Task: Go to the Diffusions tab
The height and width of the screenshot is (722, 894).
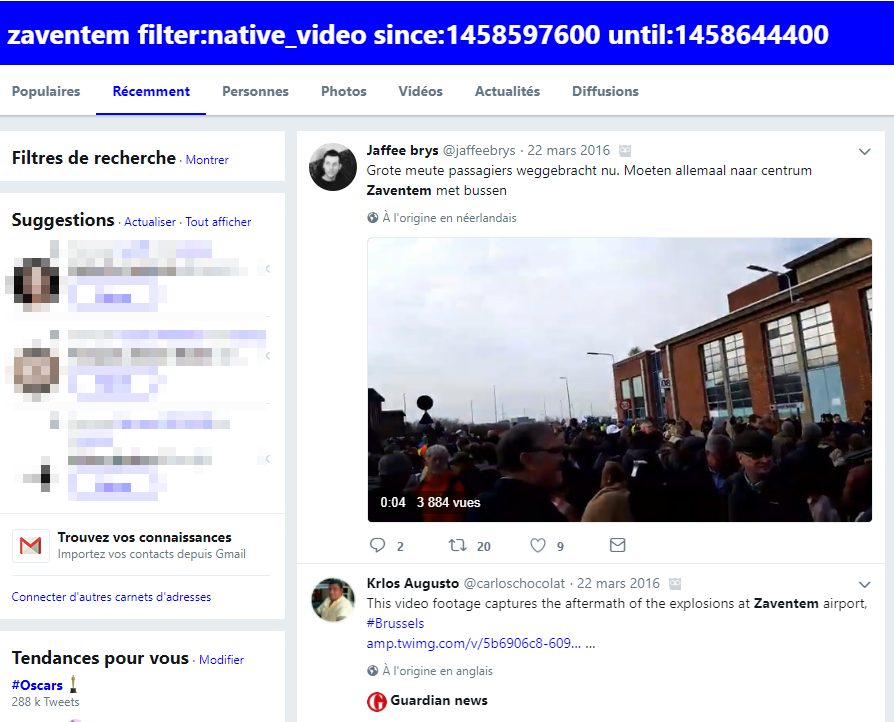Action: click(605, 91)
